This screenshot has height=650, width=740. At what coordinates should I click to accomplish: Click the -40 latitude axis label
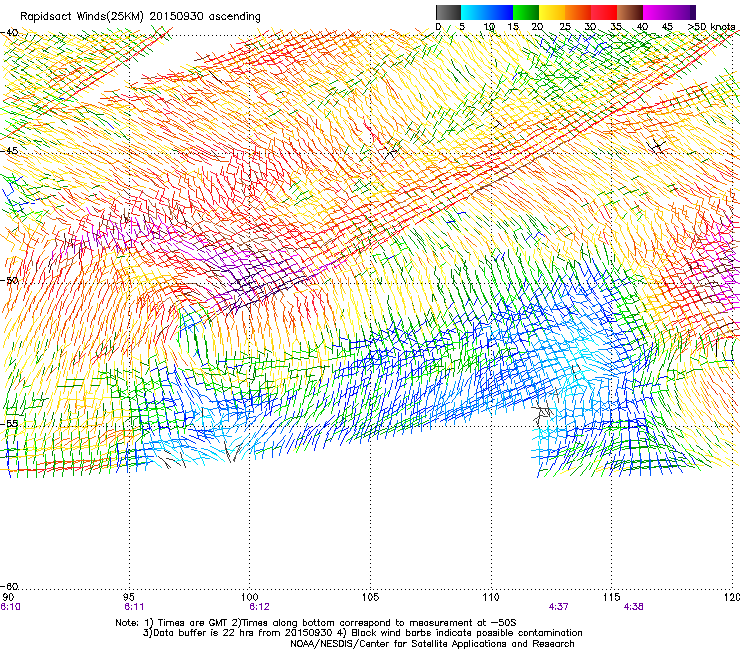(9, 32)
